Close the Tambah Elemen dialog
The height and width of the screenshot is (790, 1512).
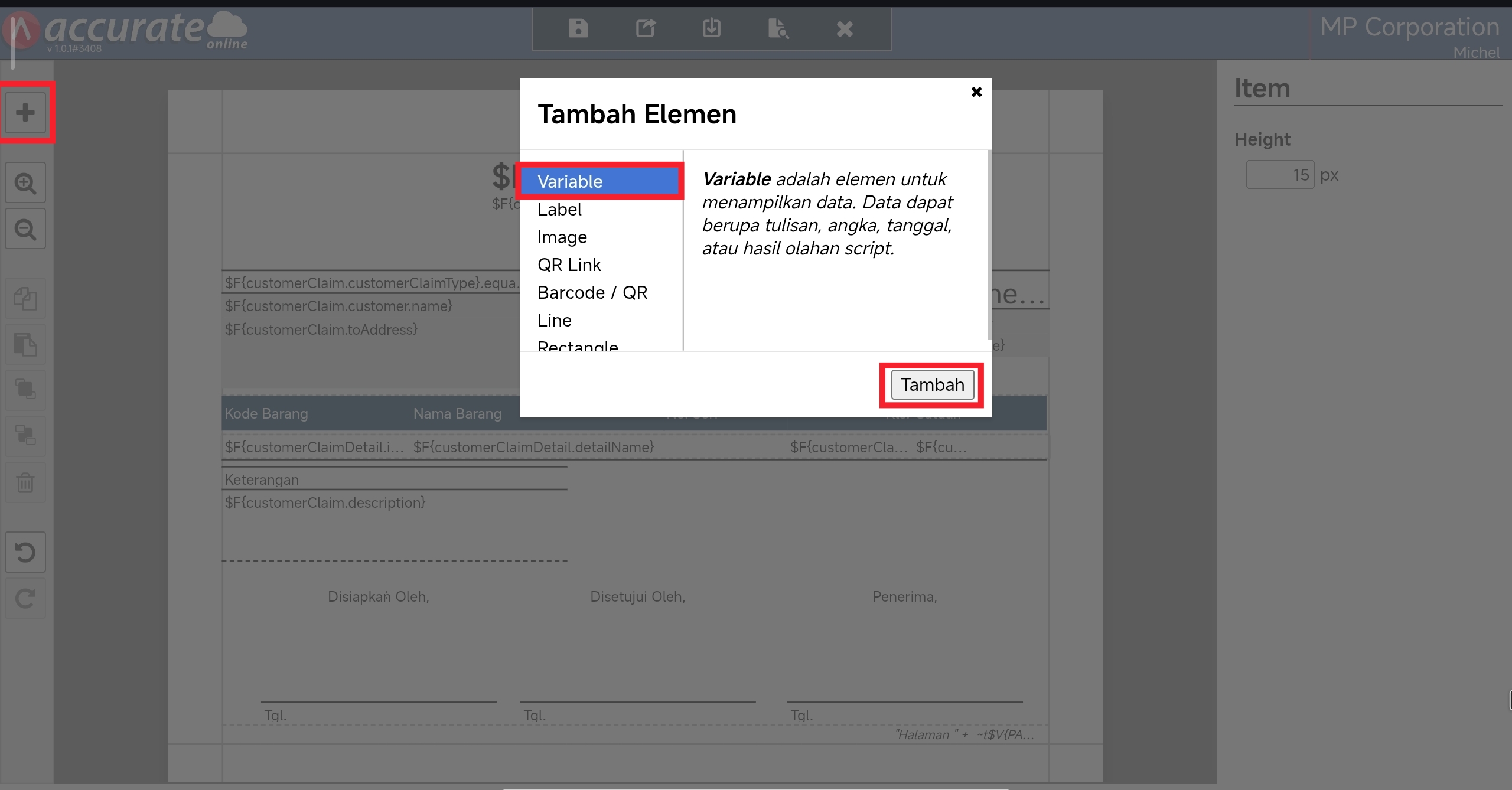pos(976,92)
